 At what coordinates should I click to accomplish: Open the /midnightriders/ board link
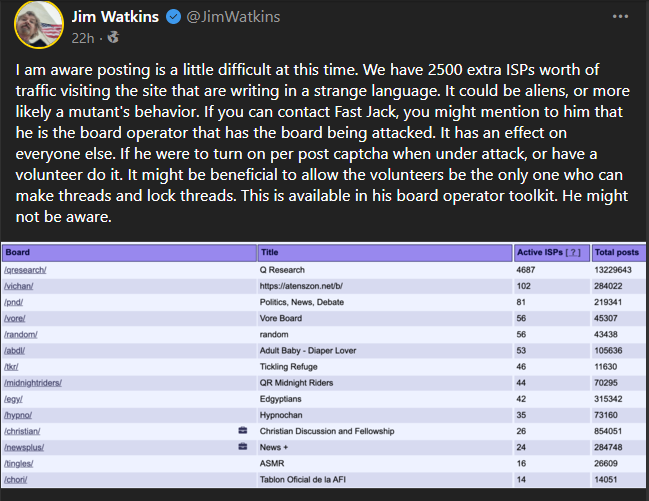(33, 383)
